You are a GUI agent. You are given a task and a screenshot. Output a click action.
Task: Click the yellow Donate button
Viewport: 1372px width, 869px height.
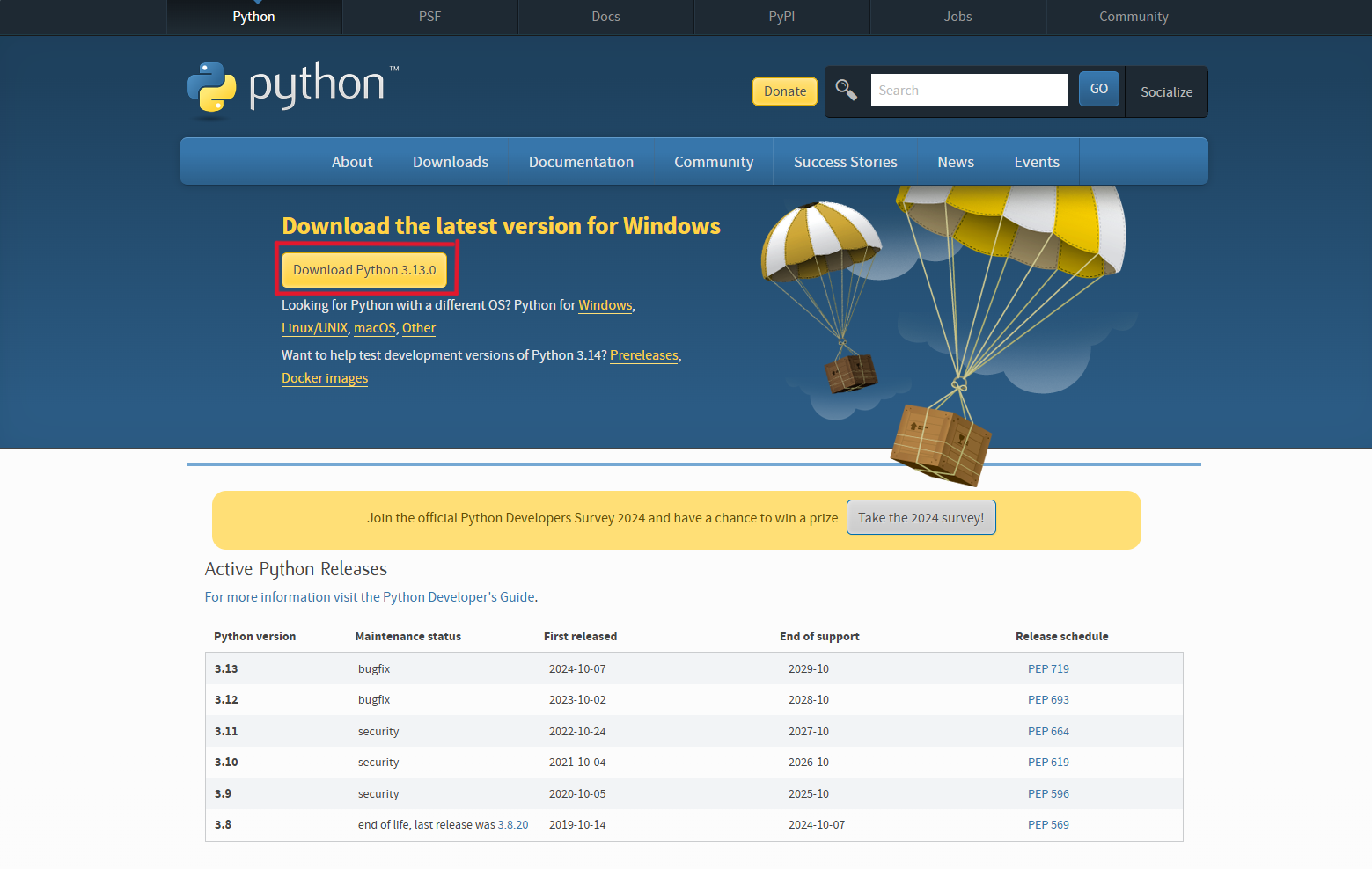[784, 91]
